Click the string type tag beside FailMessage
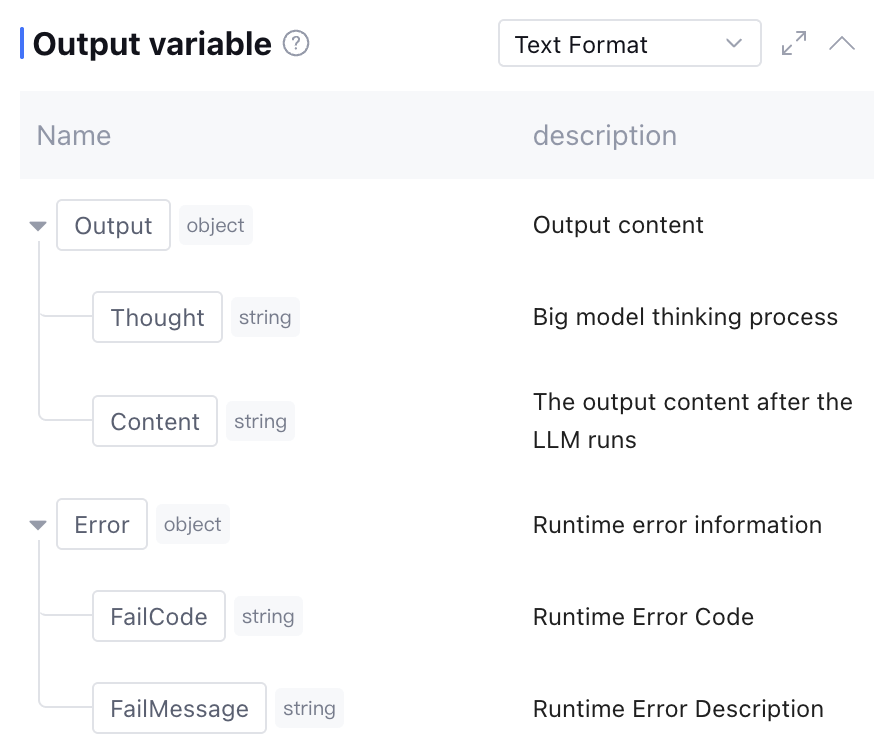Viewport: 888px width, 746px height. [309, 709]
